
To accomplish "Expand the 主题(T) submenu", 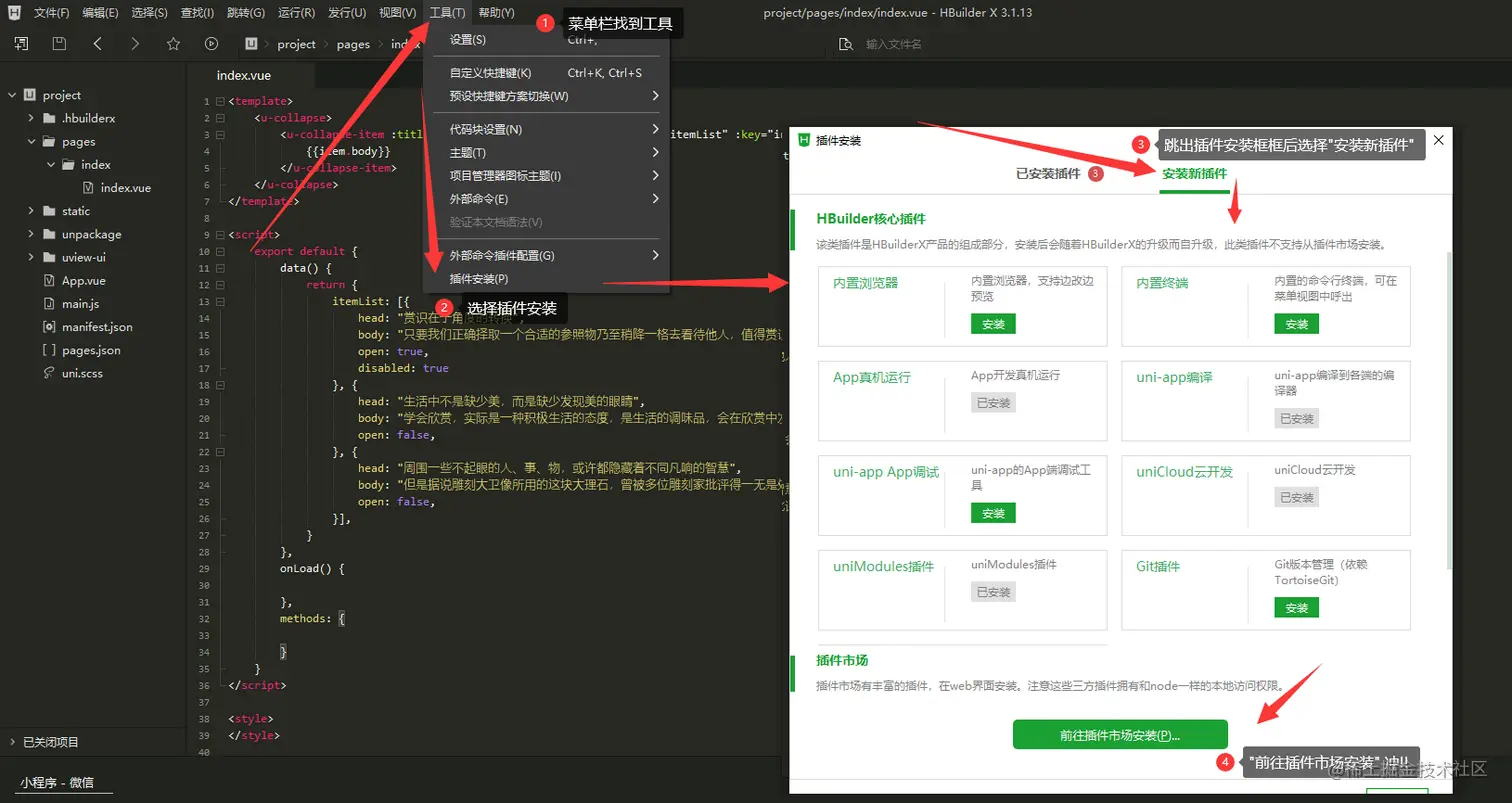I will (546, 152).
